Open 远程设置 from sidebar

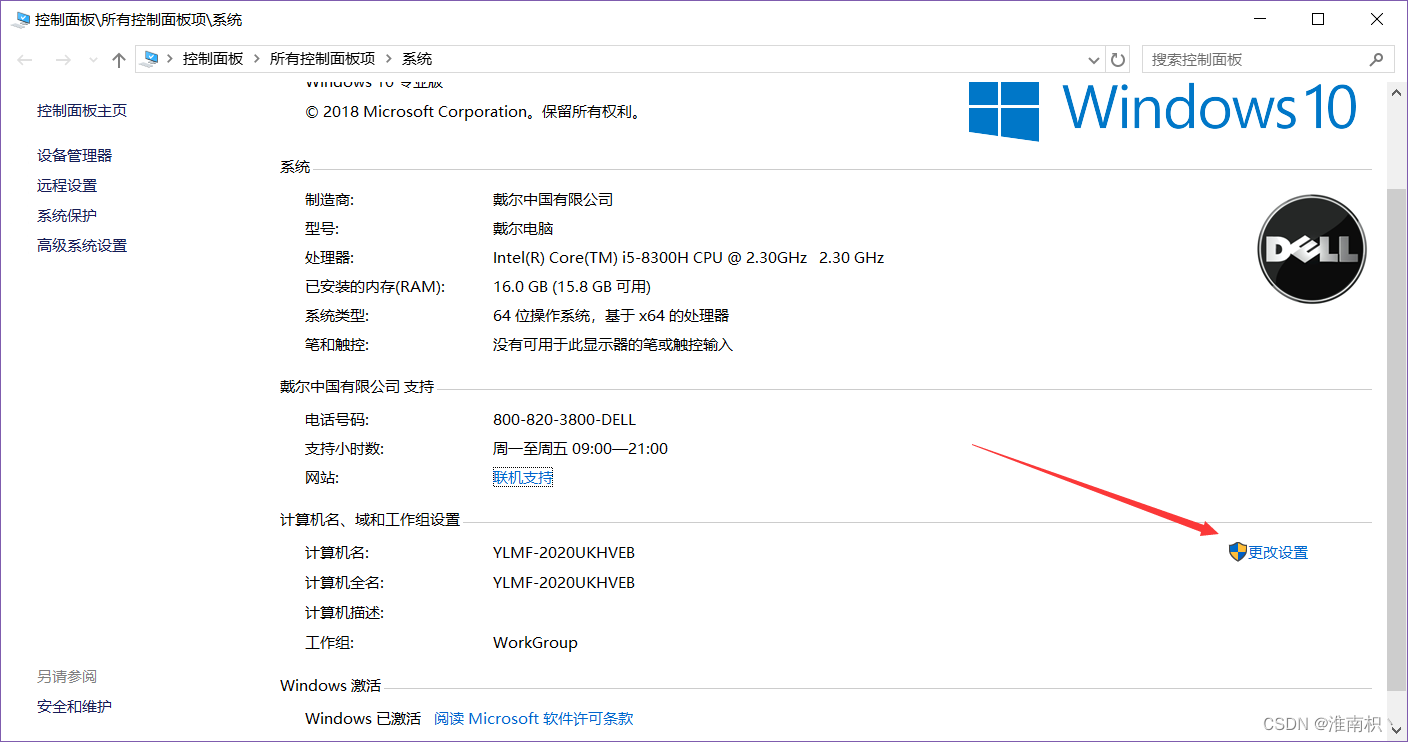(67, 186)
